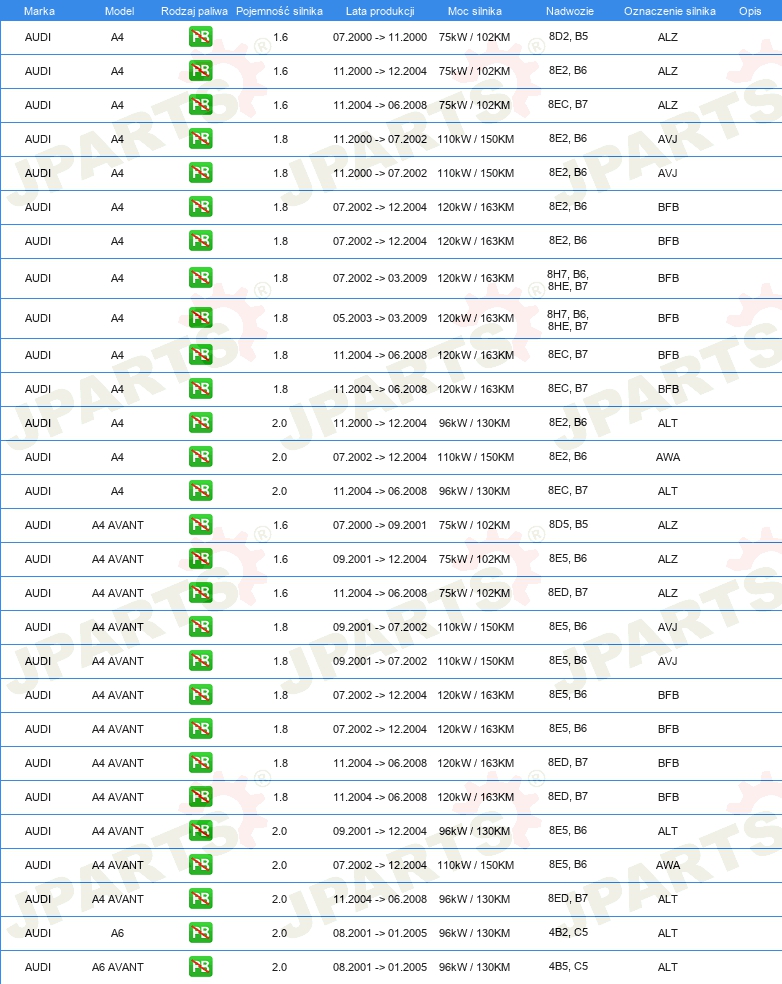Select the 8D5, B5 body code cell
The image size is (782, 984).
[x=568, y=524]
